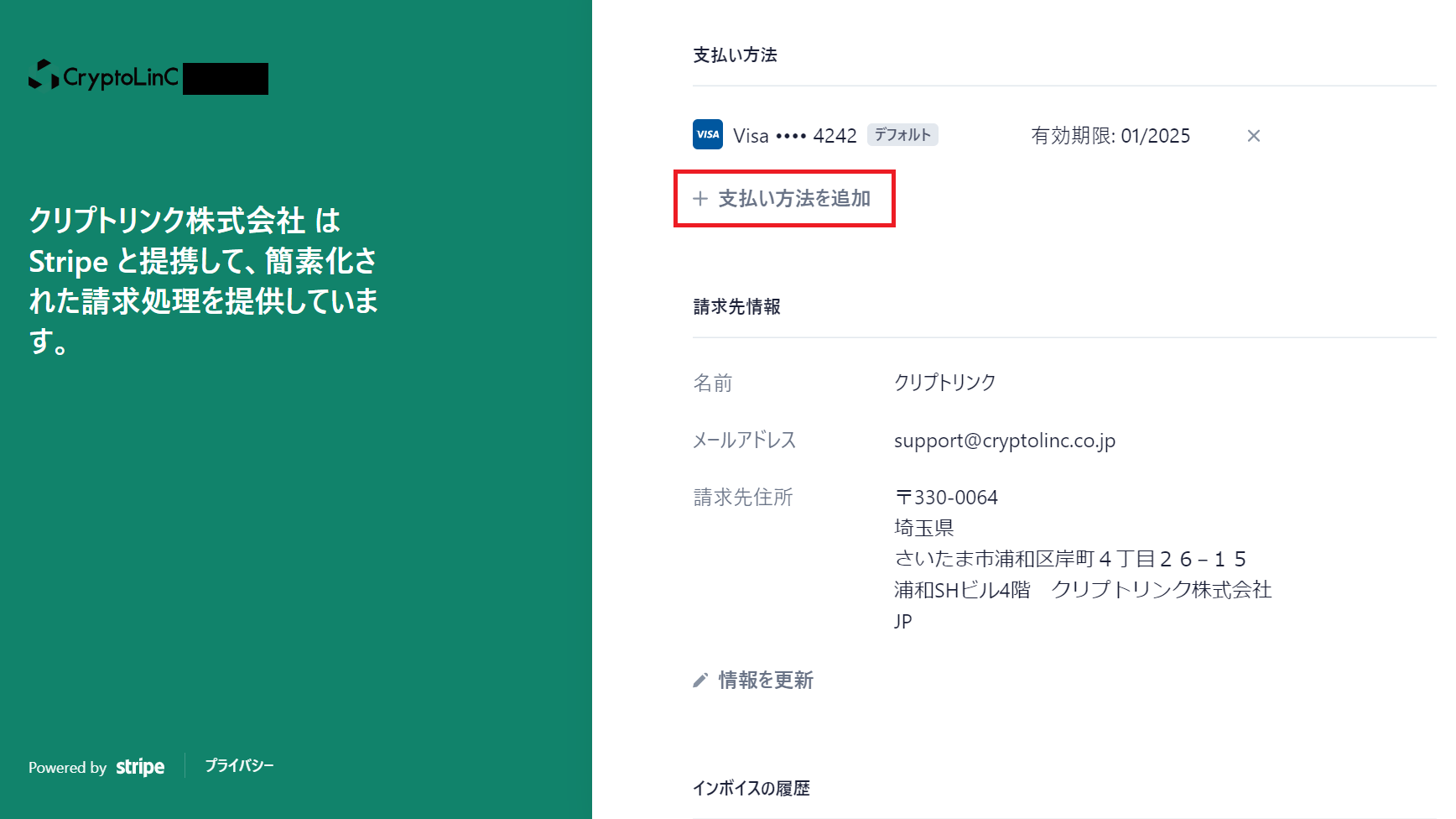Click the name value クリプトリンク

(x=945, y=383)
